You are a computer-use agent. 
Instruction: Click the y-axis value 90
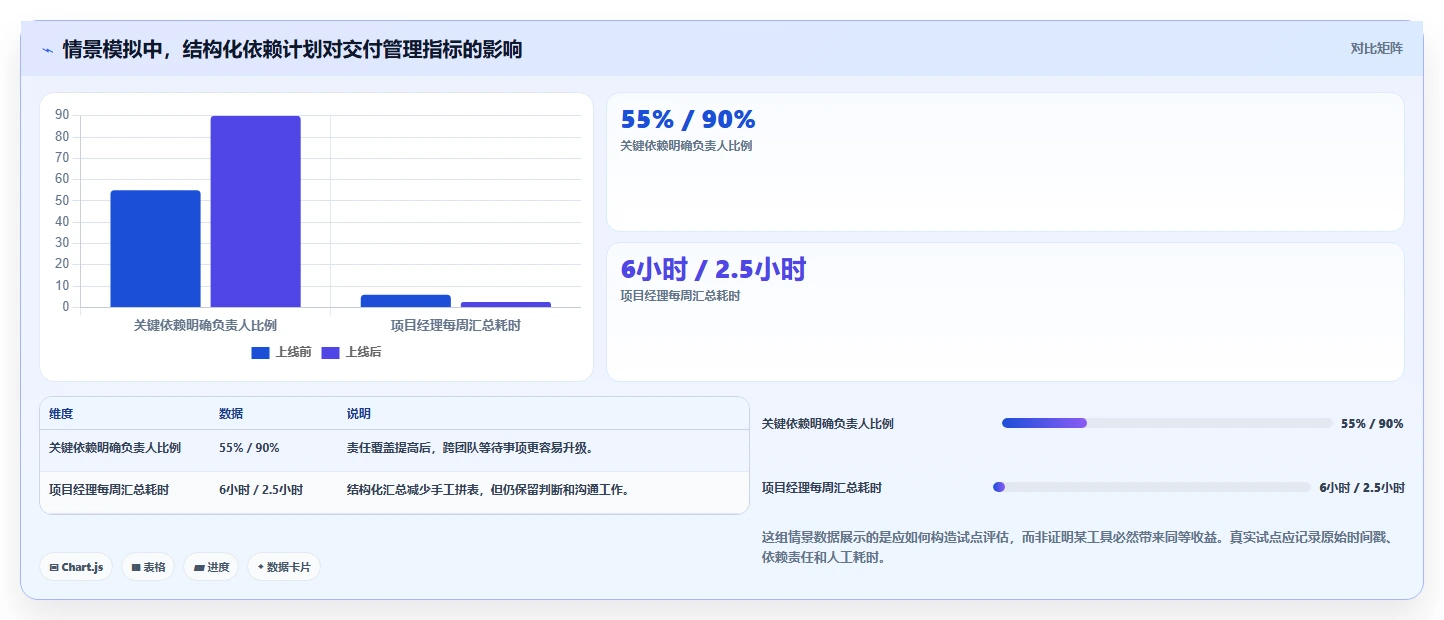coord(62,115)
